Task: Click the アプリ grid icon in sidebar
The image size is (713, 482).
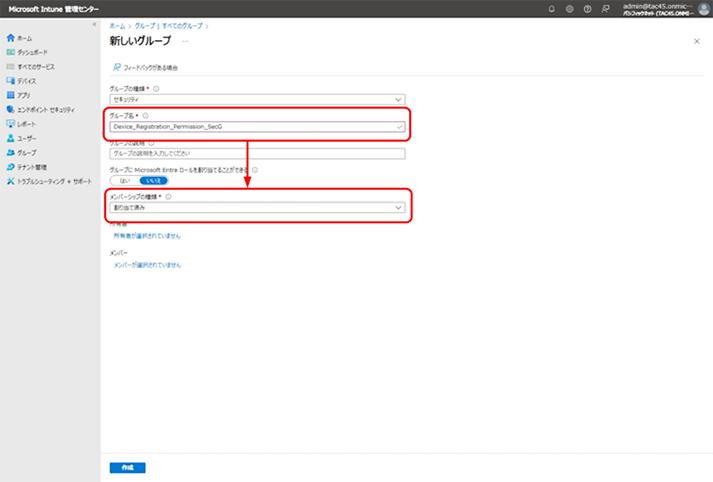Action: pyautogui.click(x=10, y=95)
